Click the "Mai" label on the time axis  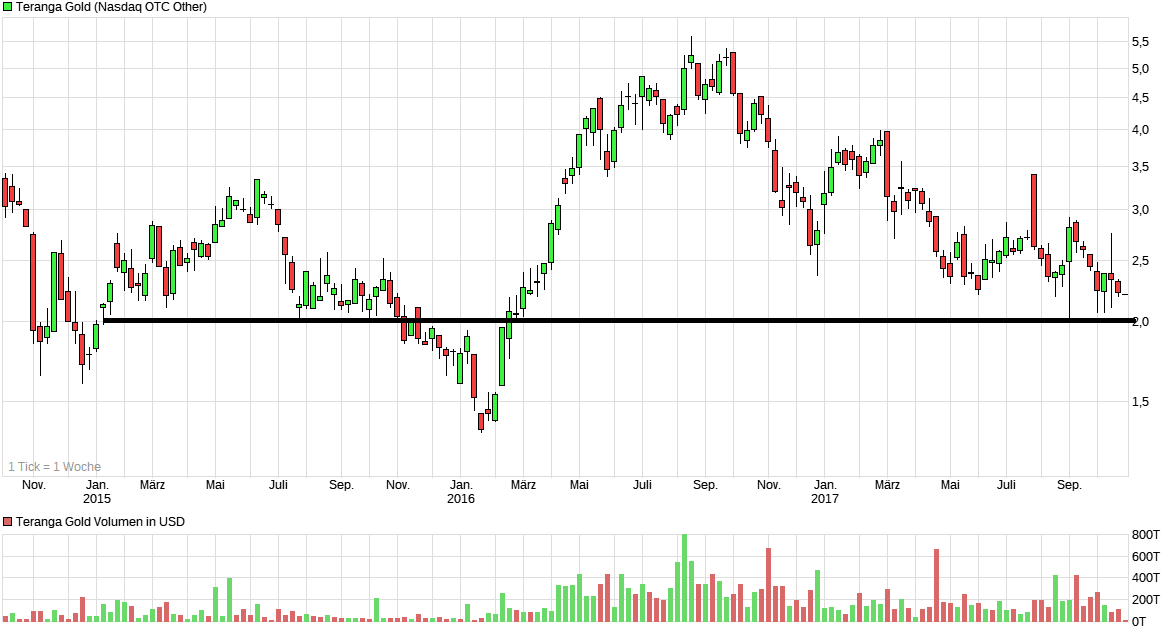[x=216, y=483]
